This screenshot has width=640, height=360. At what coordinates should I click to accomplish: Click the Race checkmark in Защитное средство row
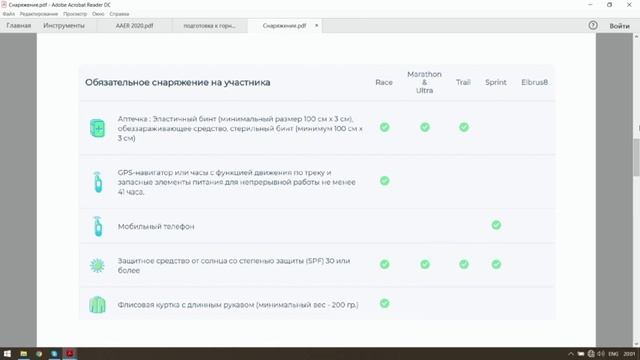[x=384, y=264]
